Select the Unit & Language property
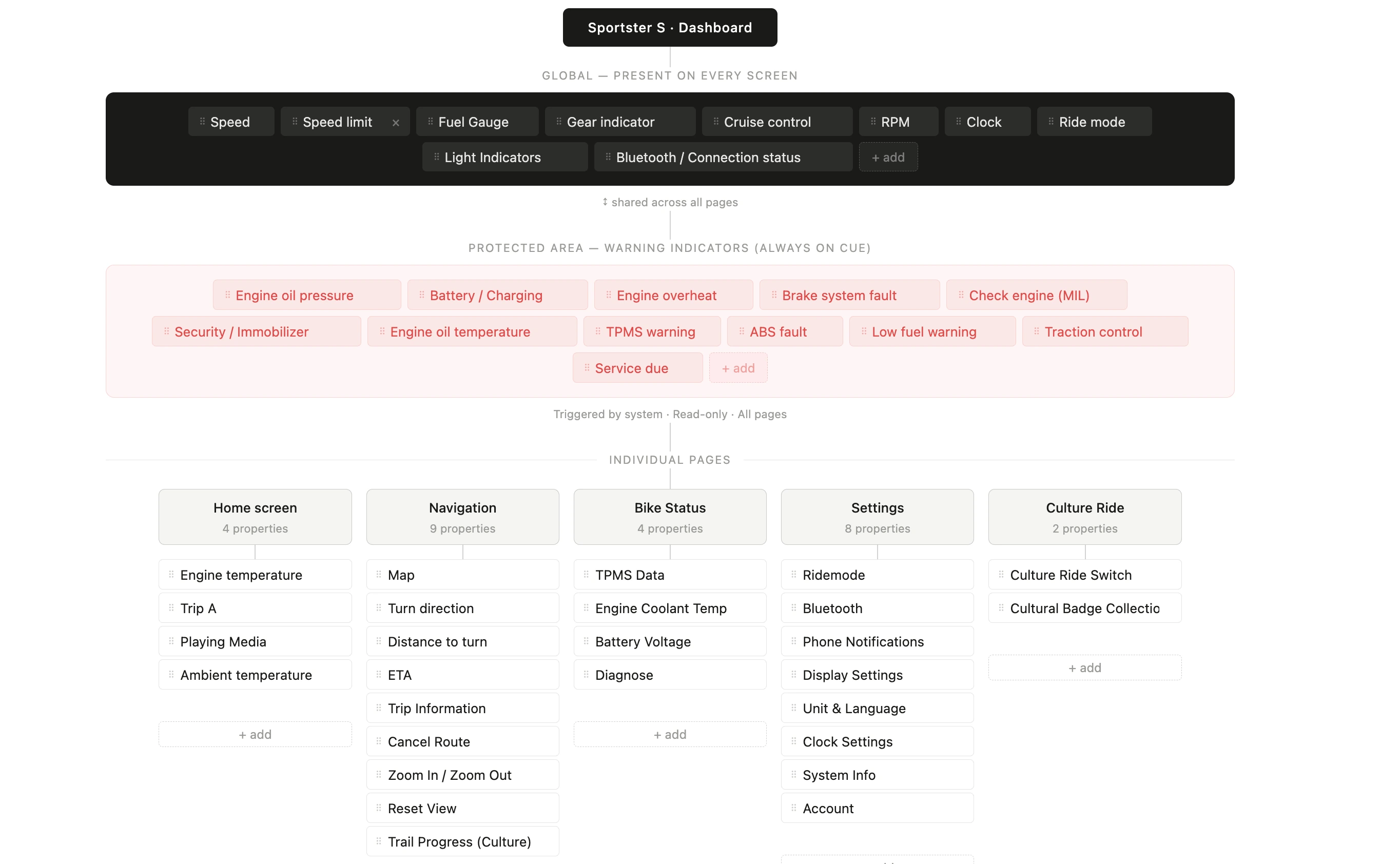1400x864 pixels. (877, 708)
